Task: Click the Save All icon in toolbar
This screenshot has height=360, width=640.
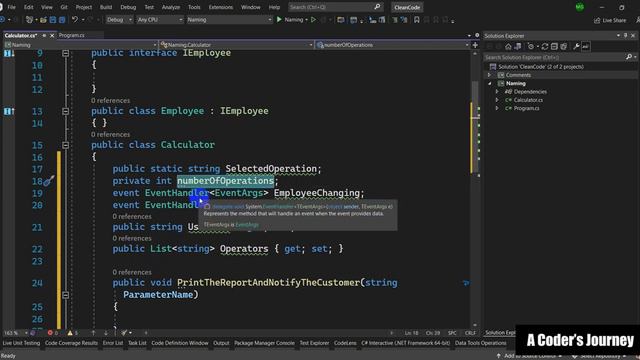Action: [62, 19]
